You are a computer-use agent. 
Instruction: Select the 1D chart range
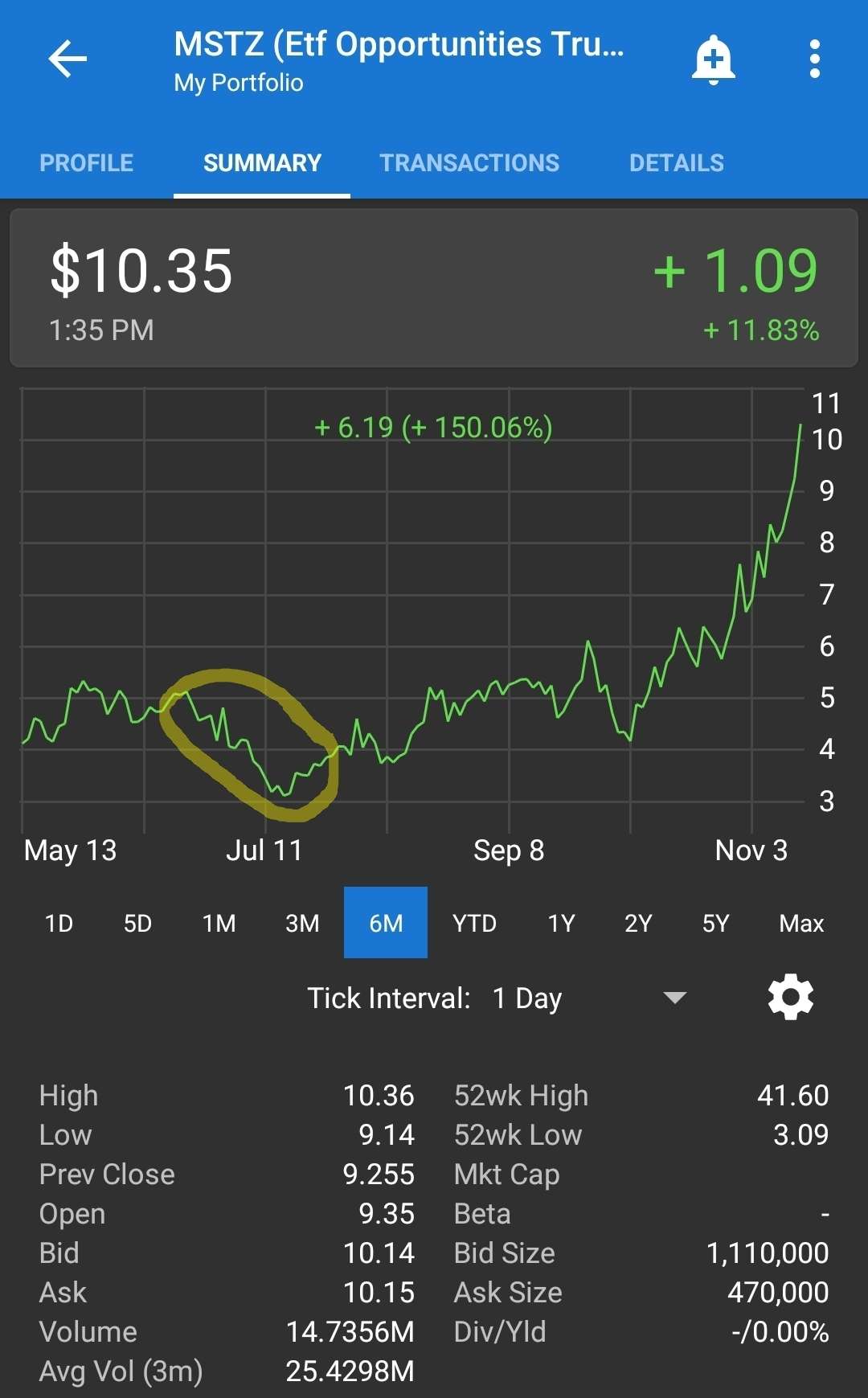pyautogui.click(x=59, y=923)
